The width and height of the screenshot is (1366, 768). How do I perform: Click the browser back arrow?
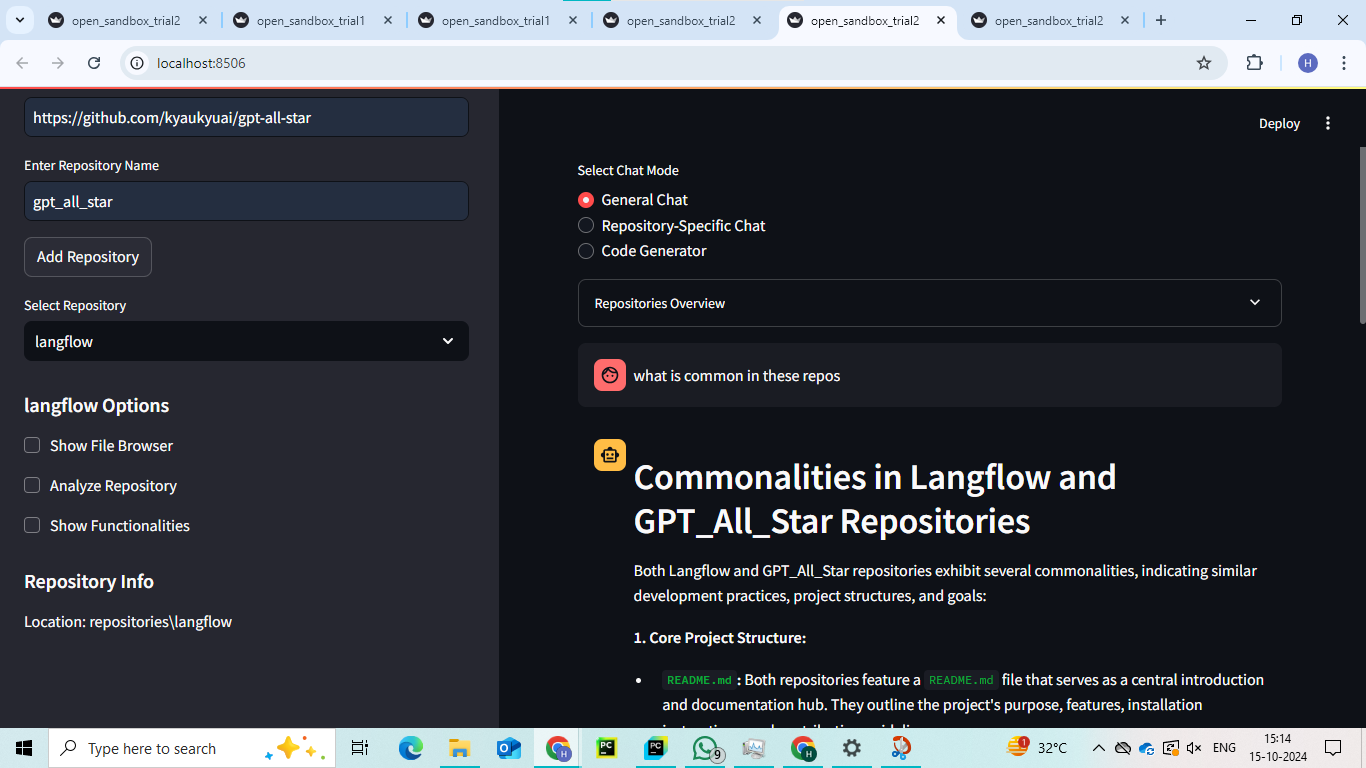(23, 63)
